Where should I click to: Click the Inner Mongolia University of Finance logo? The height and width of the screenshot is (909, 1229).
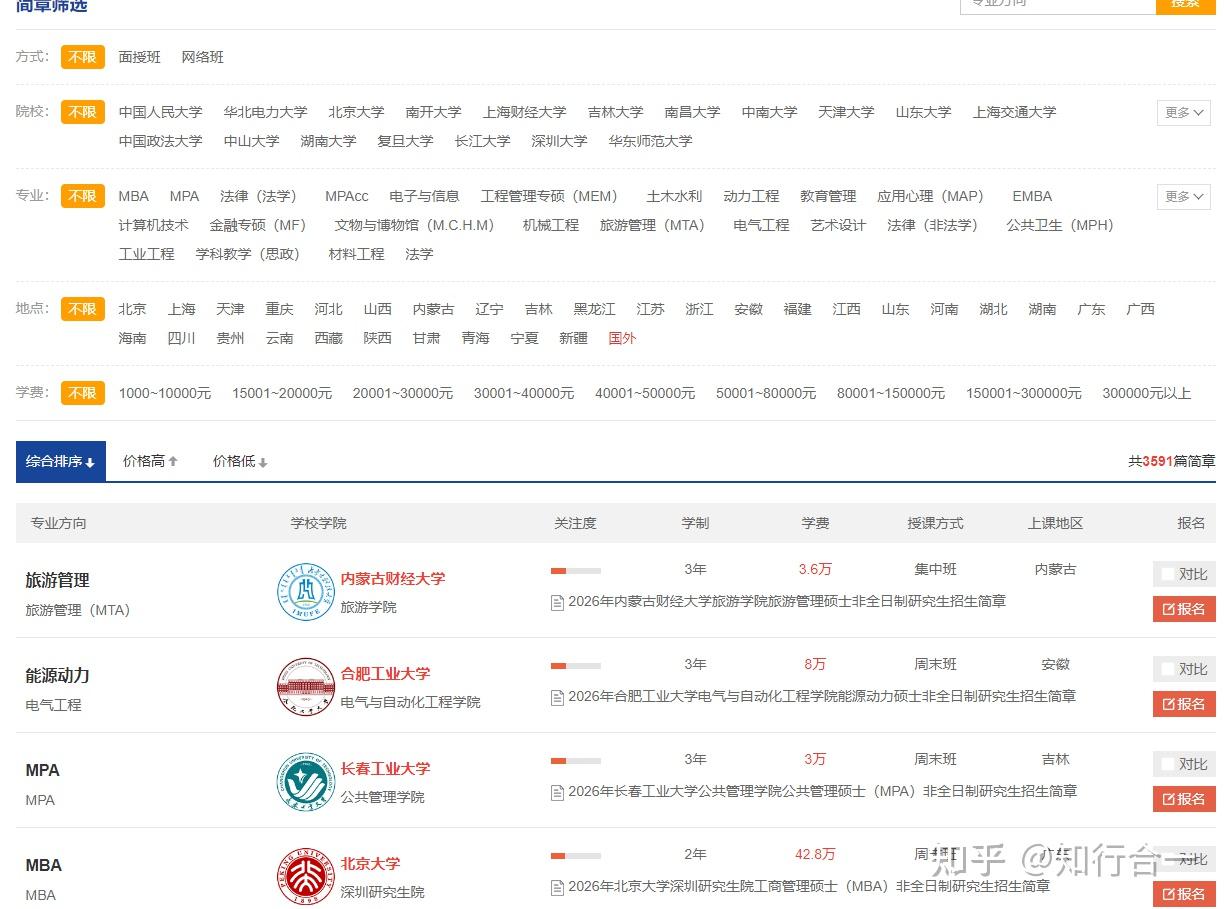305,591
